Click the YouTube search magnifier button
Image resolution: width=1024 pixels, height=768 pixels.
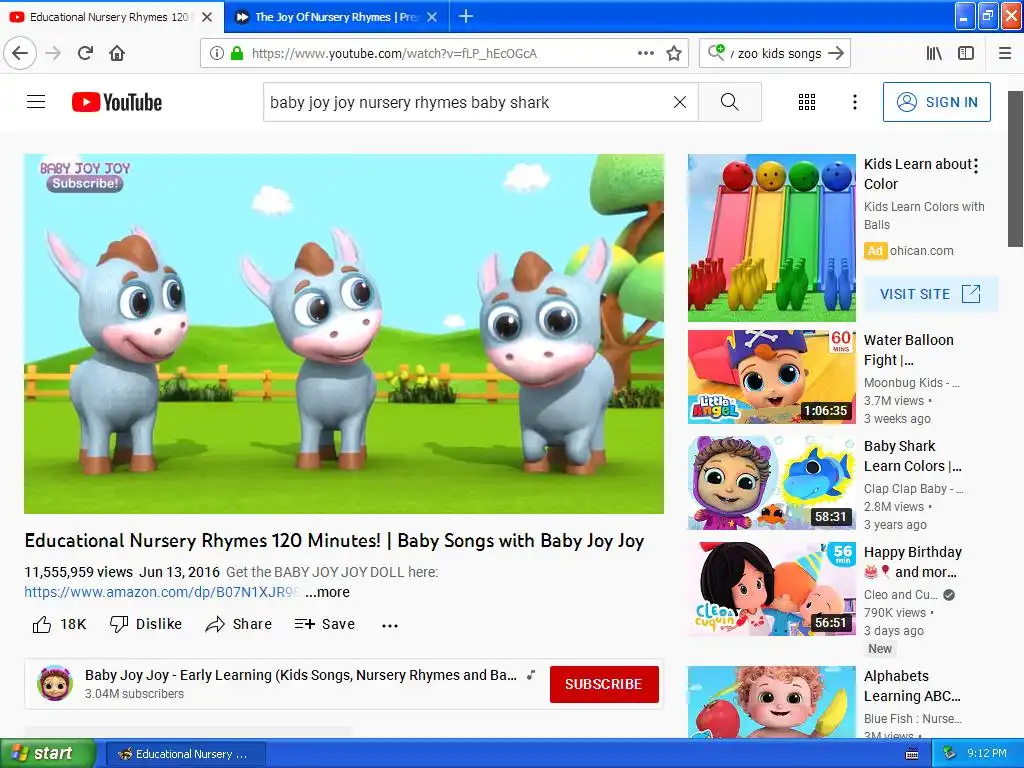pyautogui.click(x=729, y=102)
